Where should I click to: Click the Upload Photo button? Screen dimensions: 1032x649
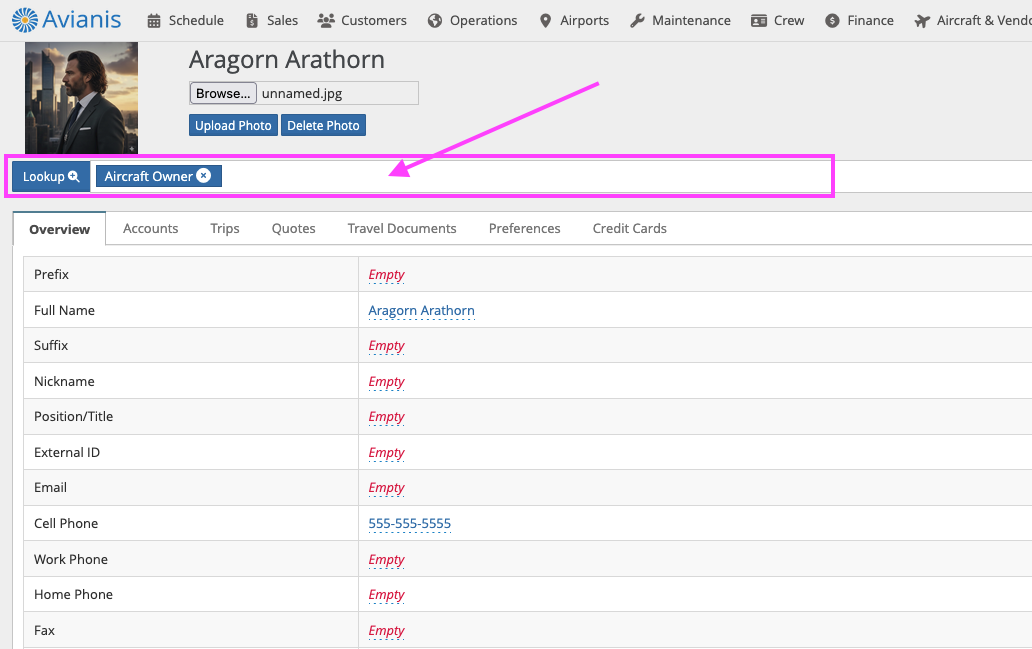233,125
